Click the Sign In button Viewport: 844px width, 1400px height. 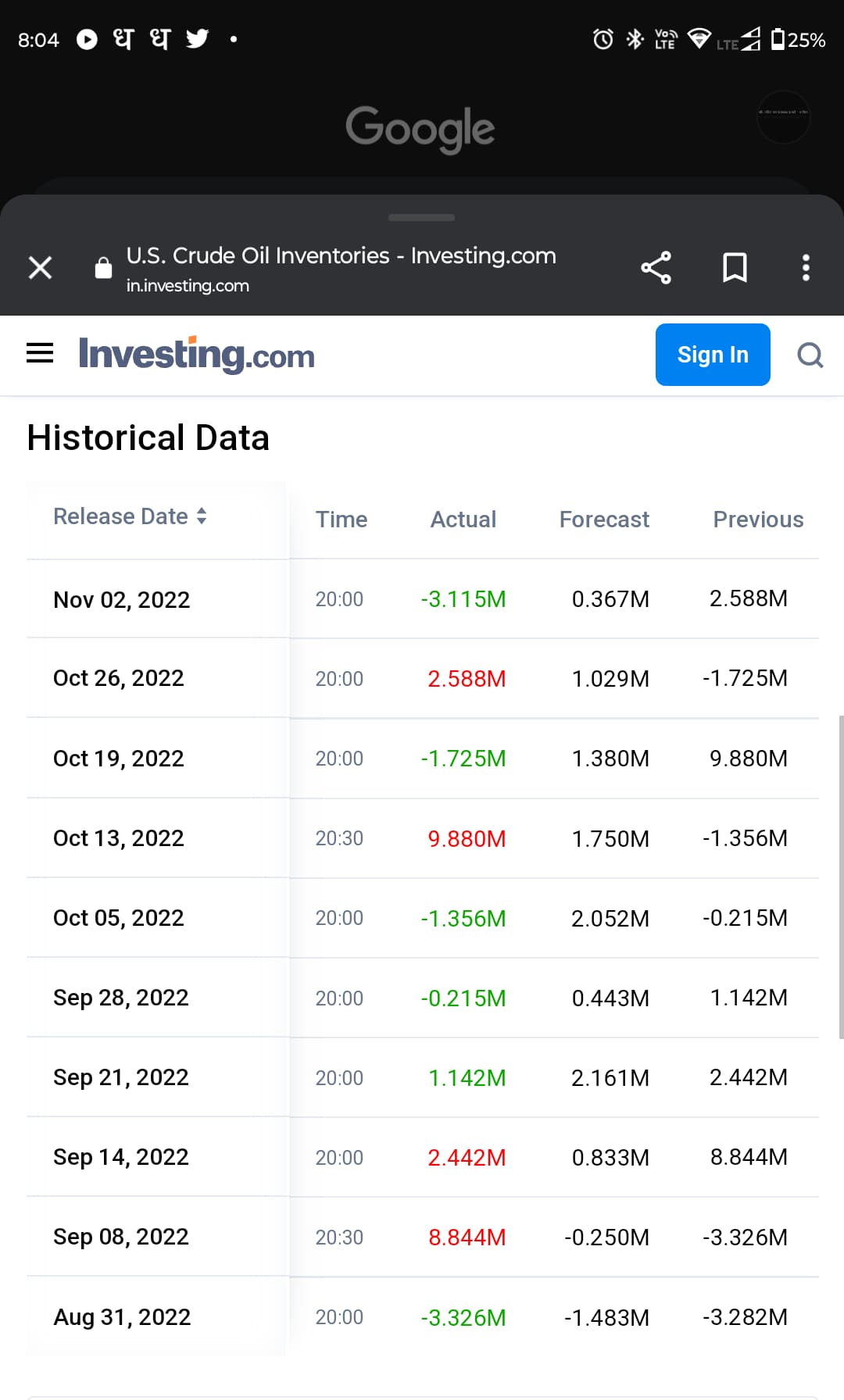713,355
